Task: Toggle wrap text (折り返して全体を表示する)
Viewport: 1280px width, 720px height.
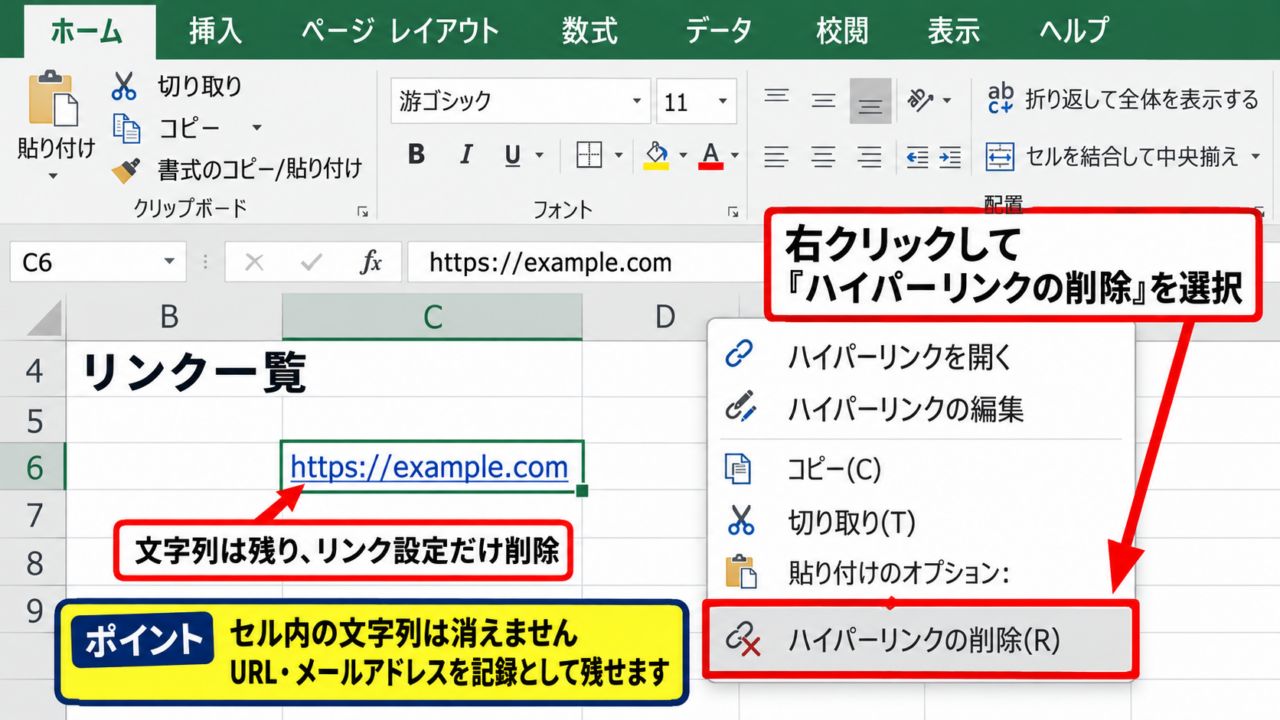Action: pyautogui.click(x=1123, y=99)
